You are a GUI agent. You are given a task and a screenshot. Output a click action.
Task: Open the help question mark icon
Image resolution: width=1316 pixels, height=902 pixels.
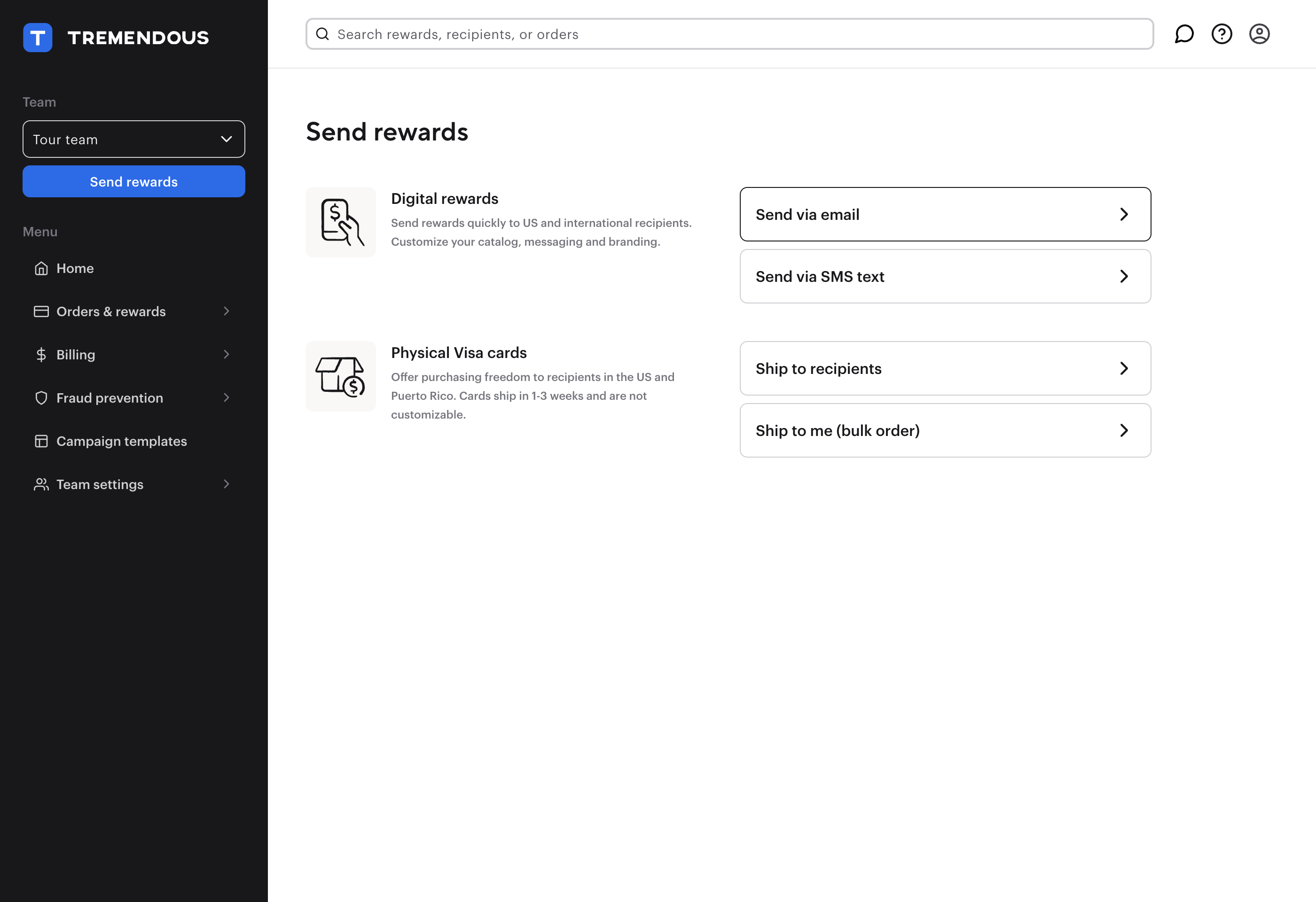[x=1222, y=34]
